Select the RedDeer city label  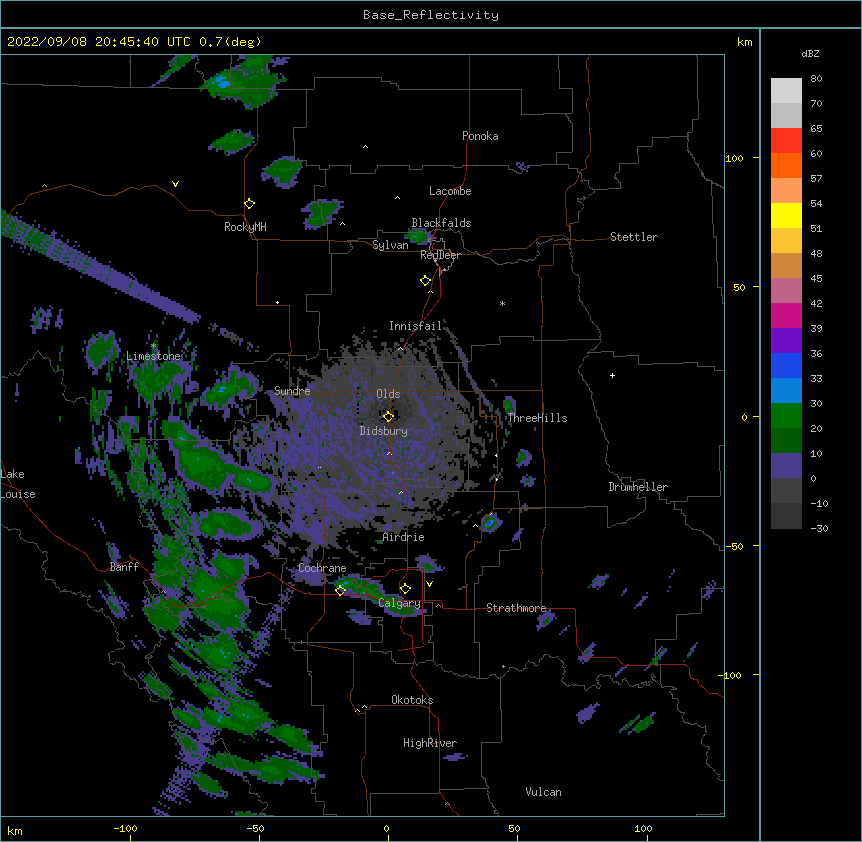click(x=440, y=255)
